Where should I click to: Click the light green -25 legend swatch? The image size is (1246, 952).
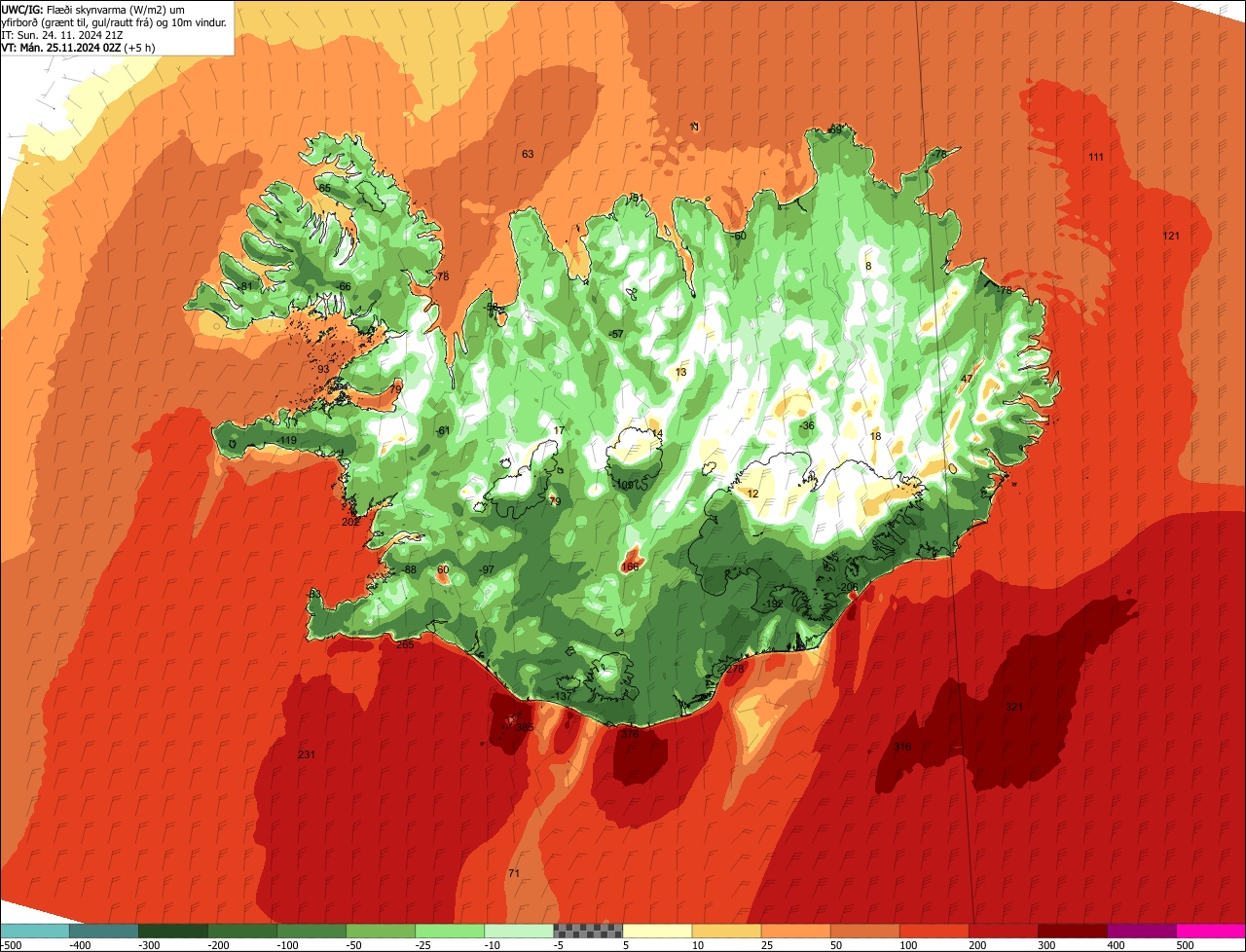[x=449, y=931]
